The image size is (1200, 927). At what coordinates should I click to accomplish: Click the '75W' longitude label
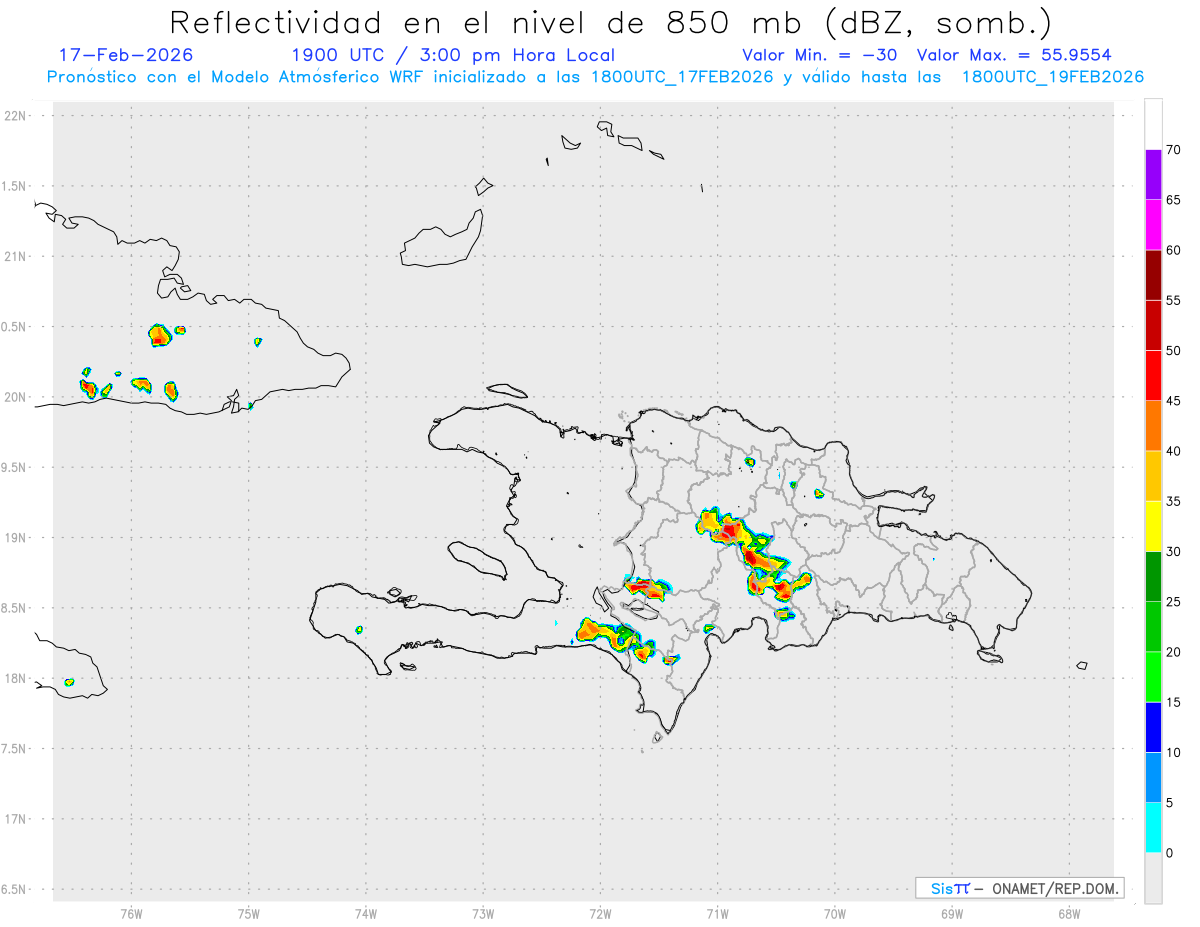point(249,913)
